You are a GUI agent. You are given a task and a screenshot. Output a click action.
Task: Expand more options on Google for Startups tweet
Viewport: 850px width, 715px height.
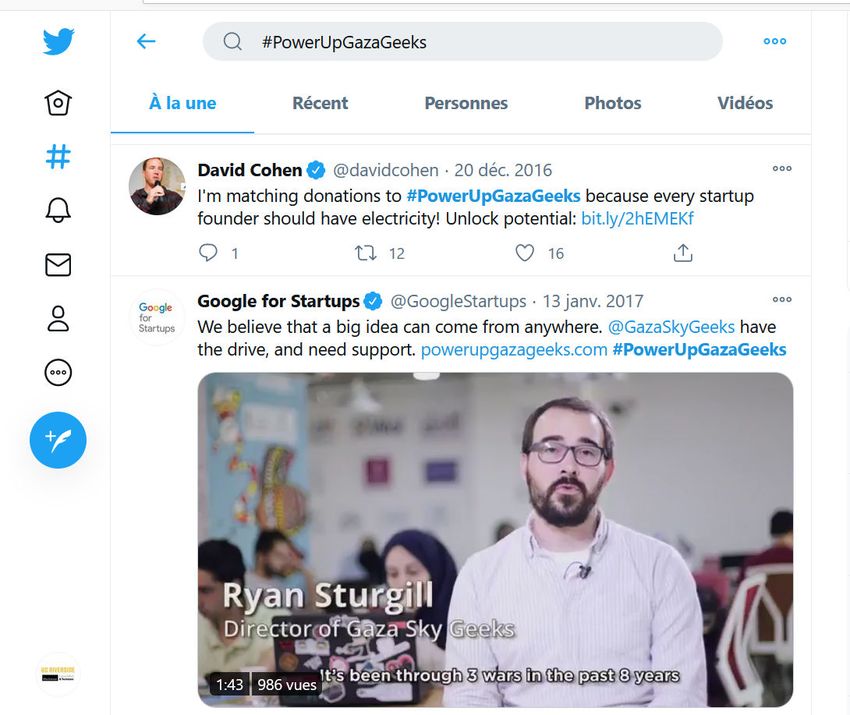[x=782, y=299]
